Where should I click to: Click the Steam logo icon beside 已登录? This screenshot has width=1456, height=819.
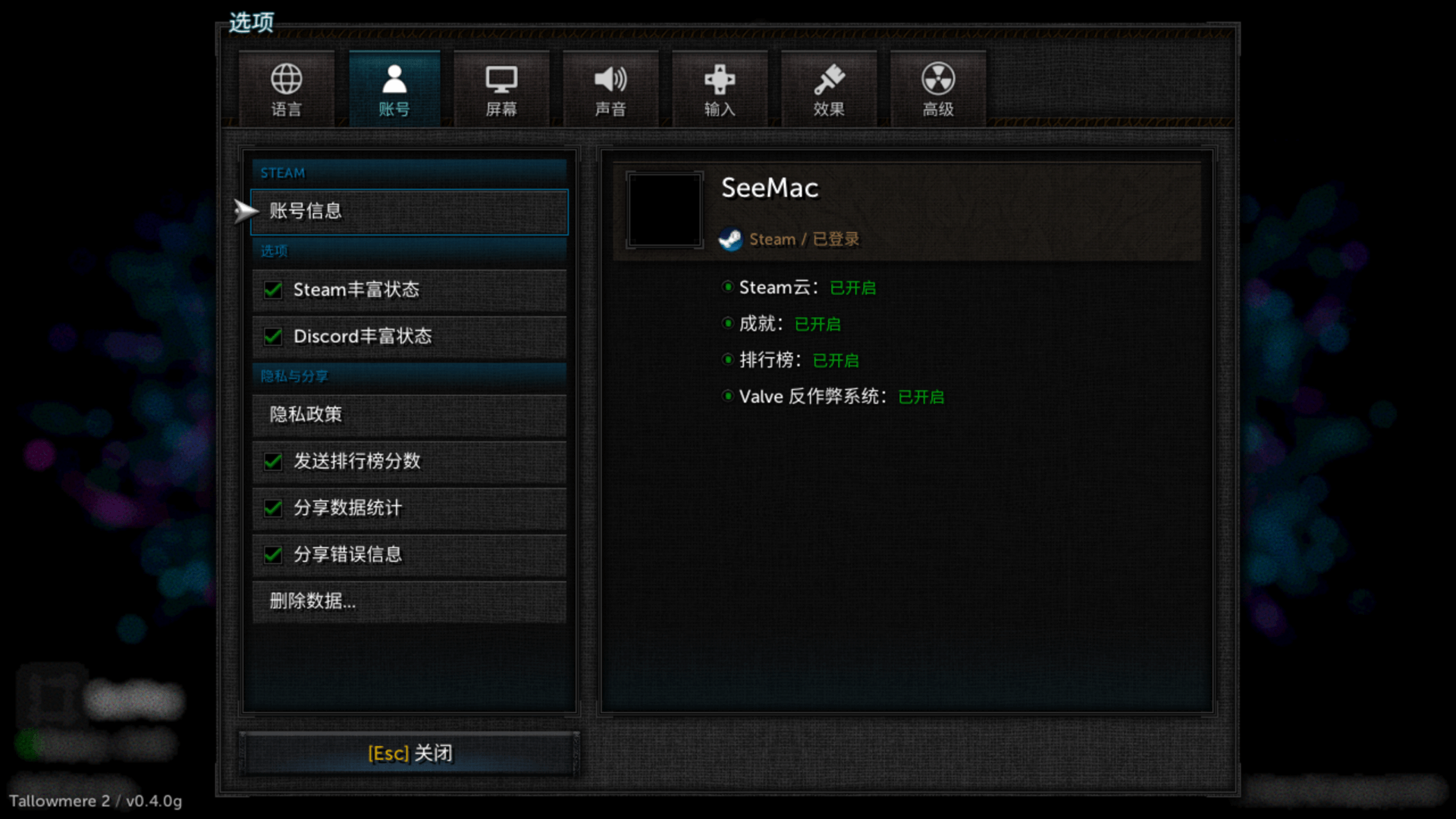click(730, 239)
